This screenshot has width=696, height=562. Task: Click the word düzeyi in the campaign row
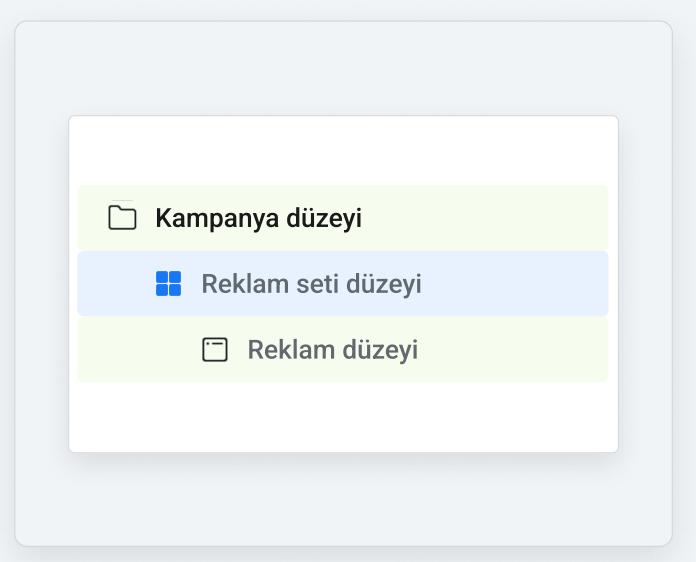324,218
